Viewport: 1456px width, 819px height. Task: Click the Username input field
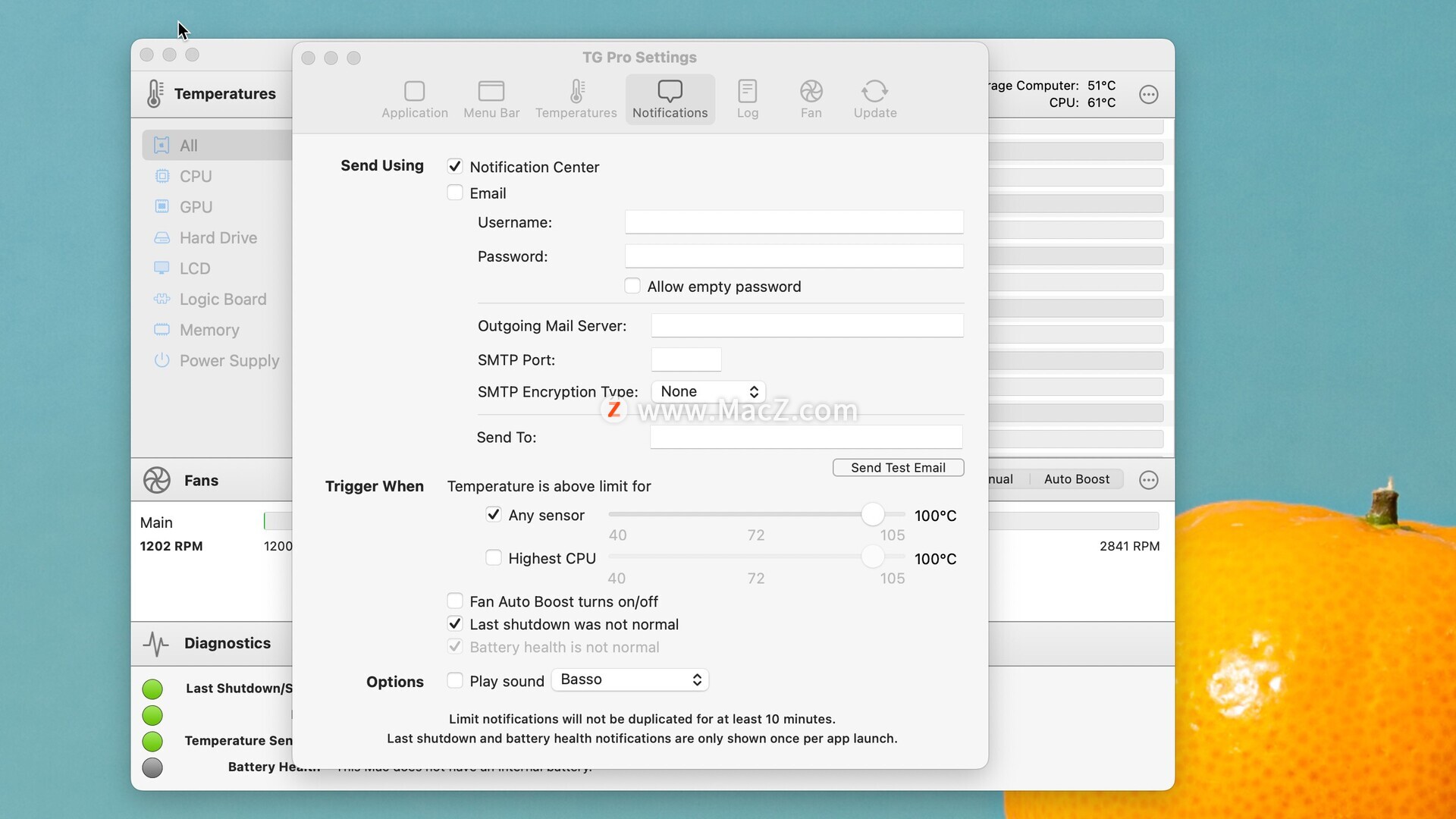click(x=794, y=222)
